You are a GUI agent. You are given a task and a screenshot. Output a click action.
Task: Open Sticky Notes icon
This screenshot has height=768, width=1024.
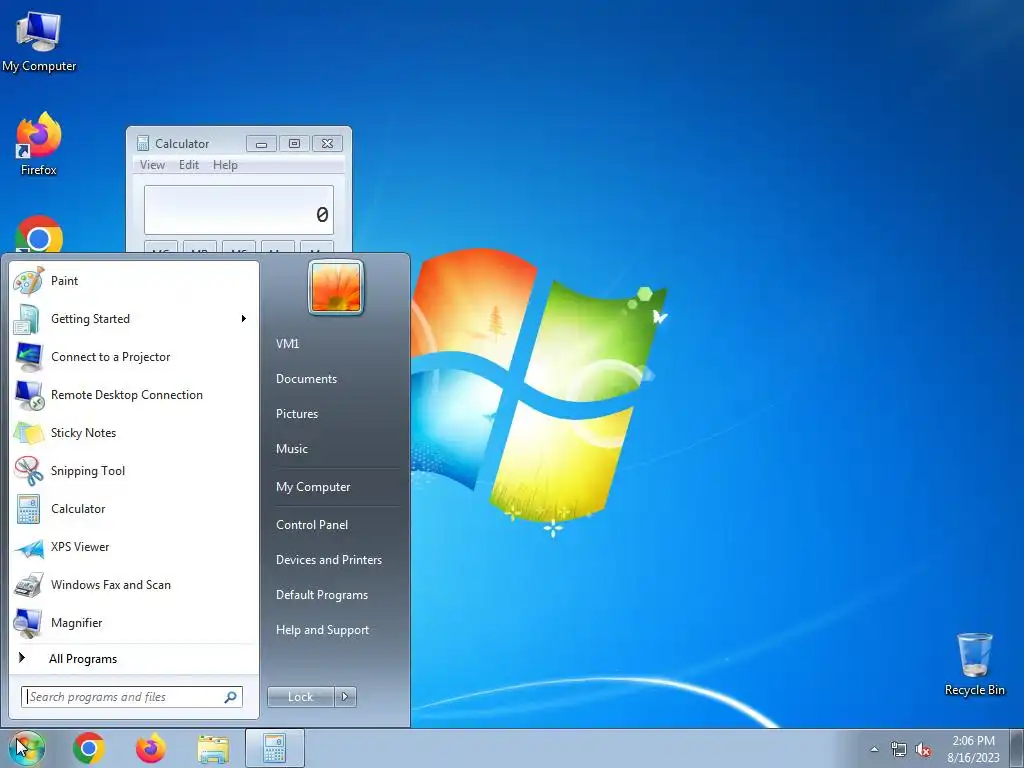29,433
